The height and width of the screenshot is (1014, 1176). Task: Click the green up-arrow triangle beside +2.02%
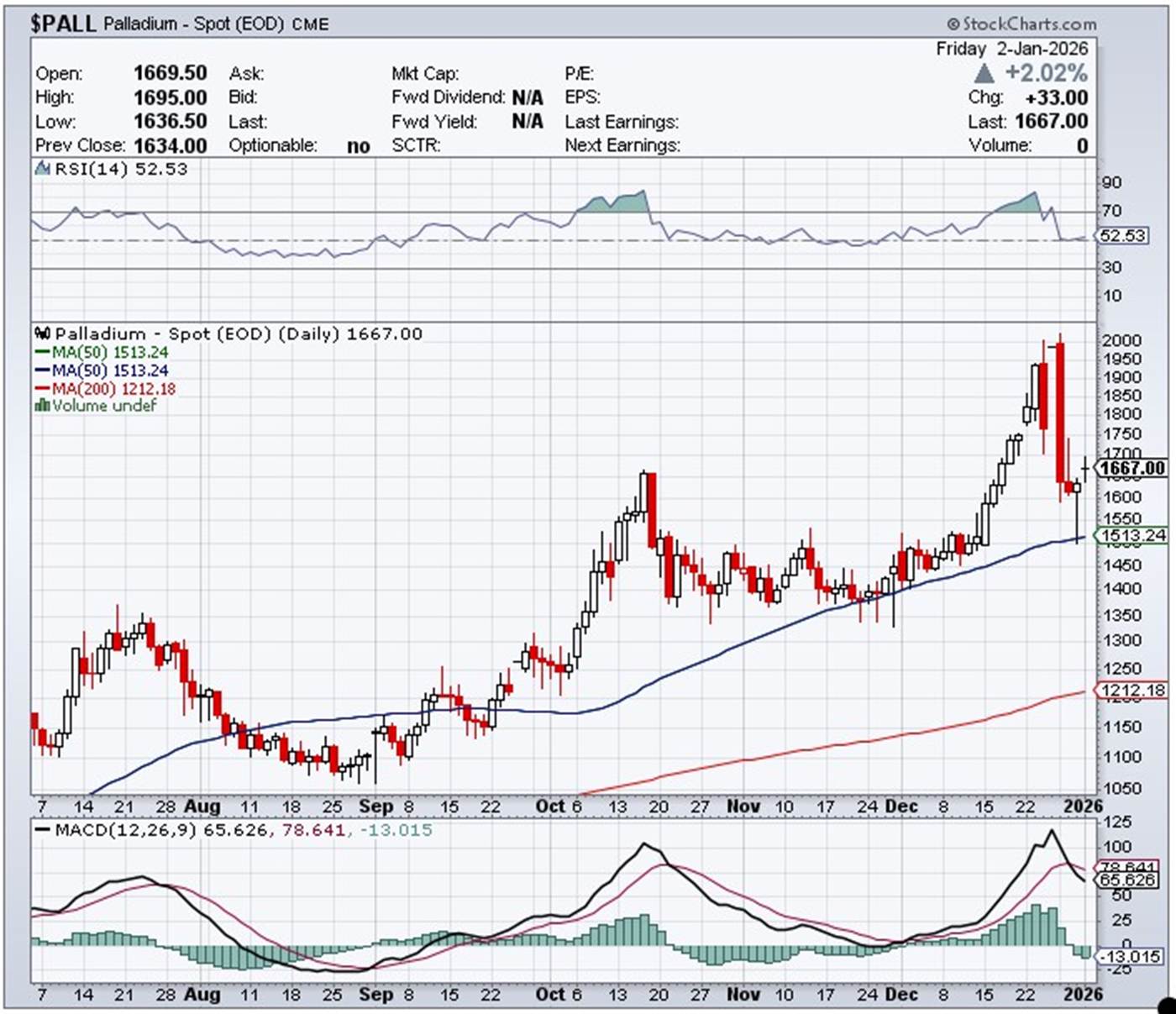[x=984, y=74]
